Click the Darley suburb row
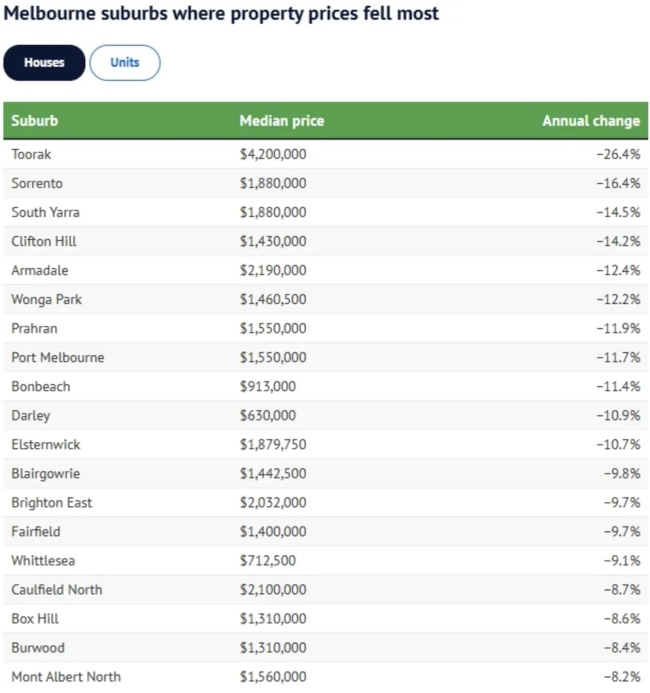This screenshot has width=650, height=693. [x=31, y=415]
